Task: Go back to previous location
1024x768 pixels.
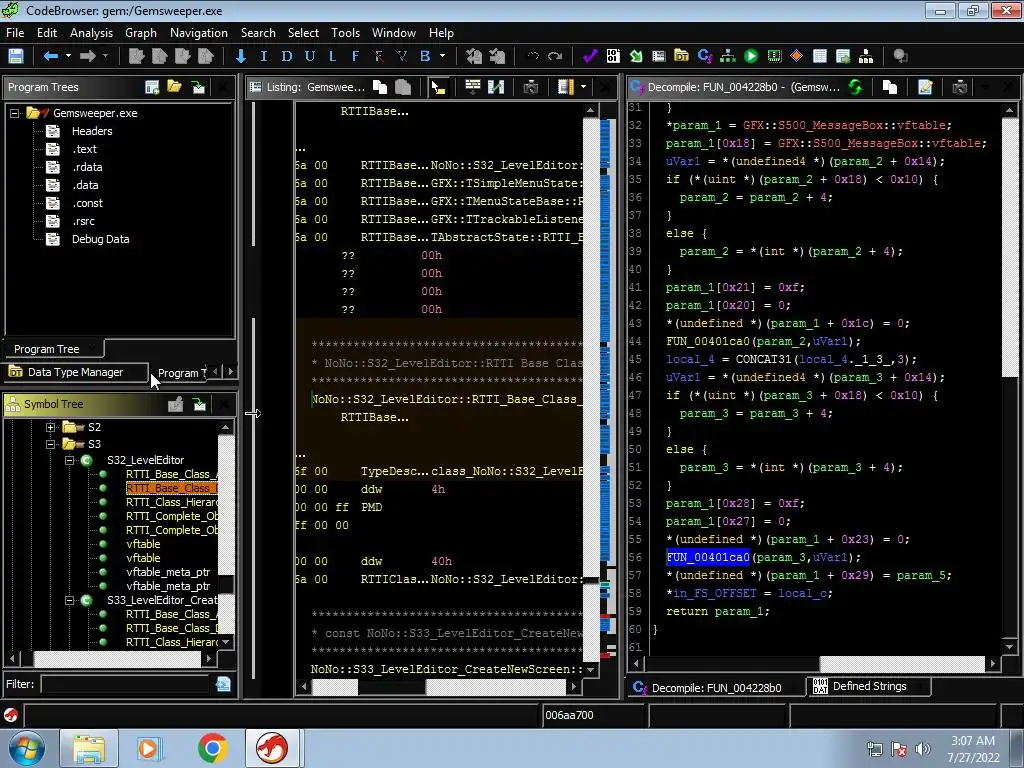Action: pos(50,56)
